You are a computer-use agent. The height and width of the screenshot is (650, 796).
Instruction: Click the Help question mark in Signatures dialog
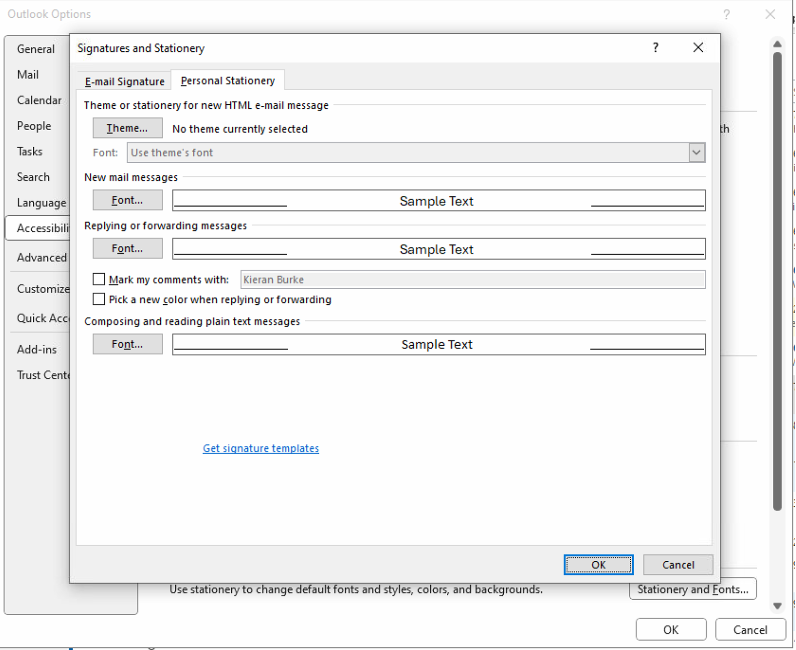[656, 48]
